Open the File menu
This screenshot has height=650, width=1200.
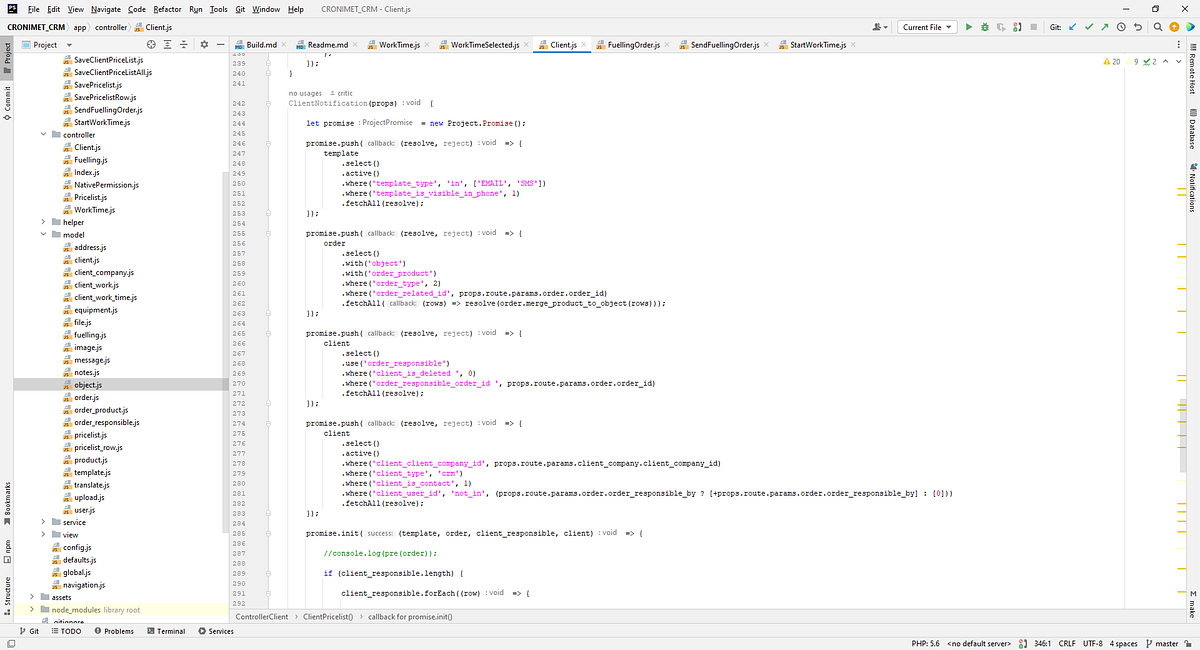[34, 9]
